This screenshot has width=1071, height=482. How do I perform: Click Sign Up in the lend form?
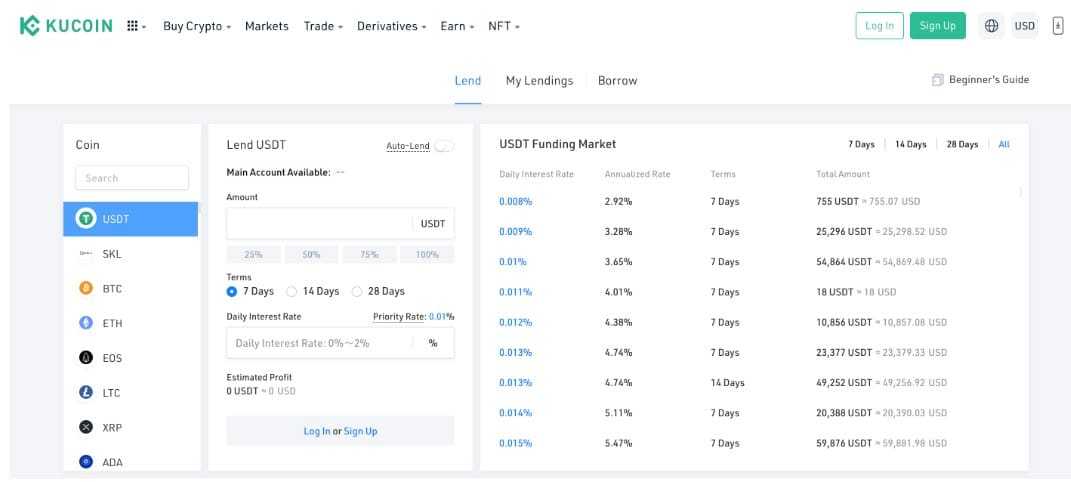361,431
